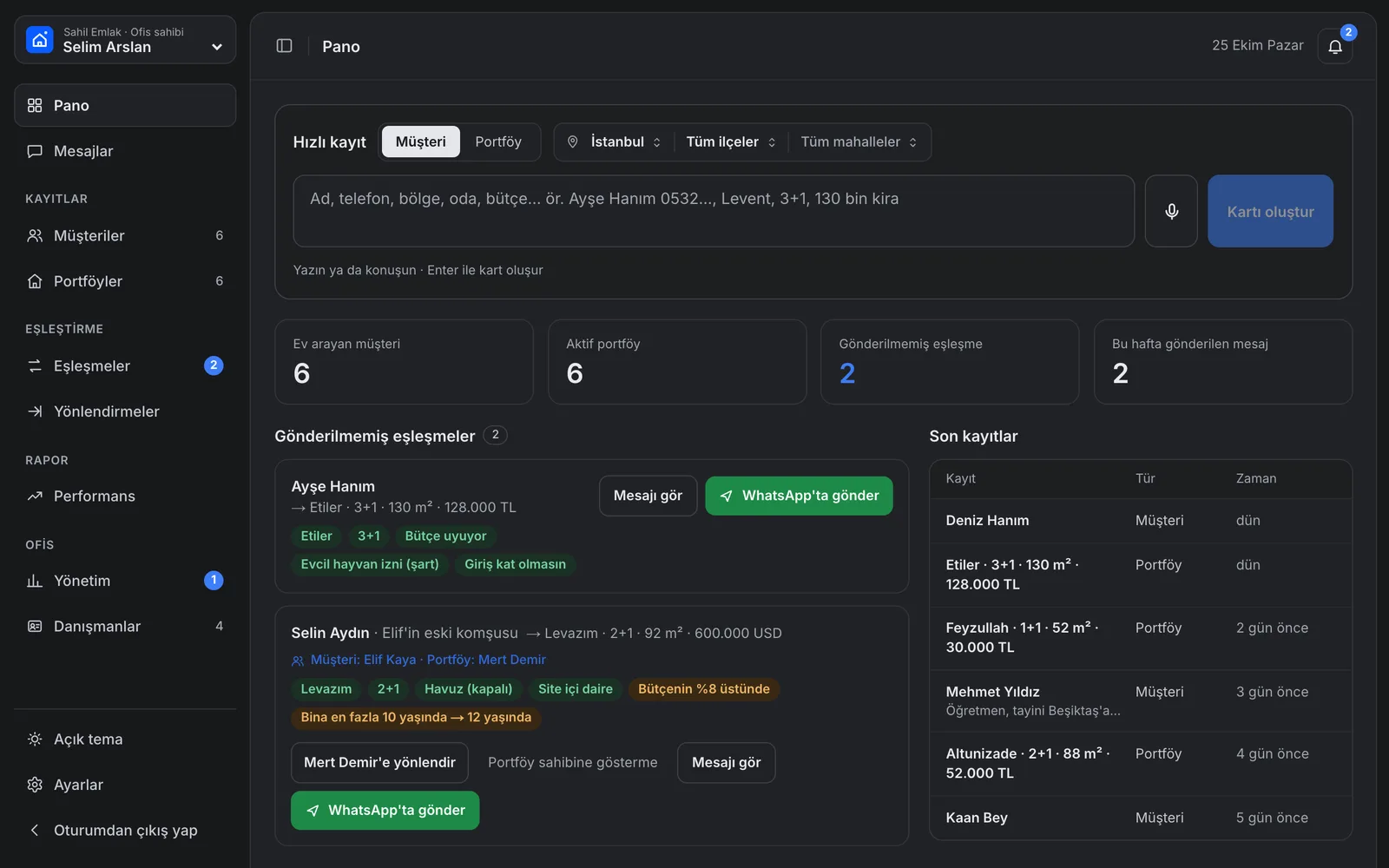Click the Pano grid icon
The image size is (1389, 868).
35,105
